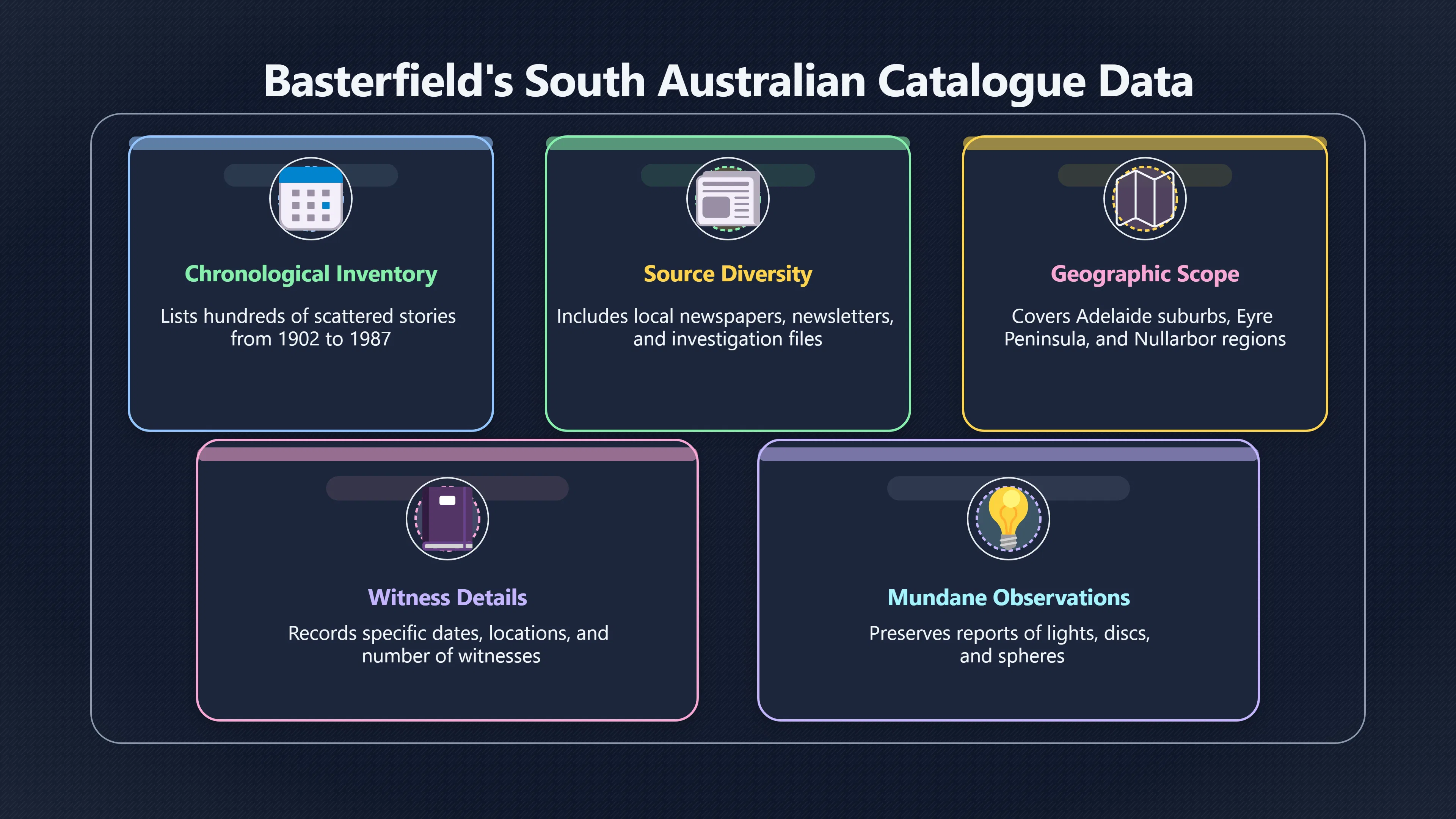
Task: Select the Chronological Inventory heading
Action: [x=311, y=274]
